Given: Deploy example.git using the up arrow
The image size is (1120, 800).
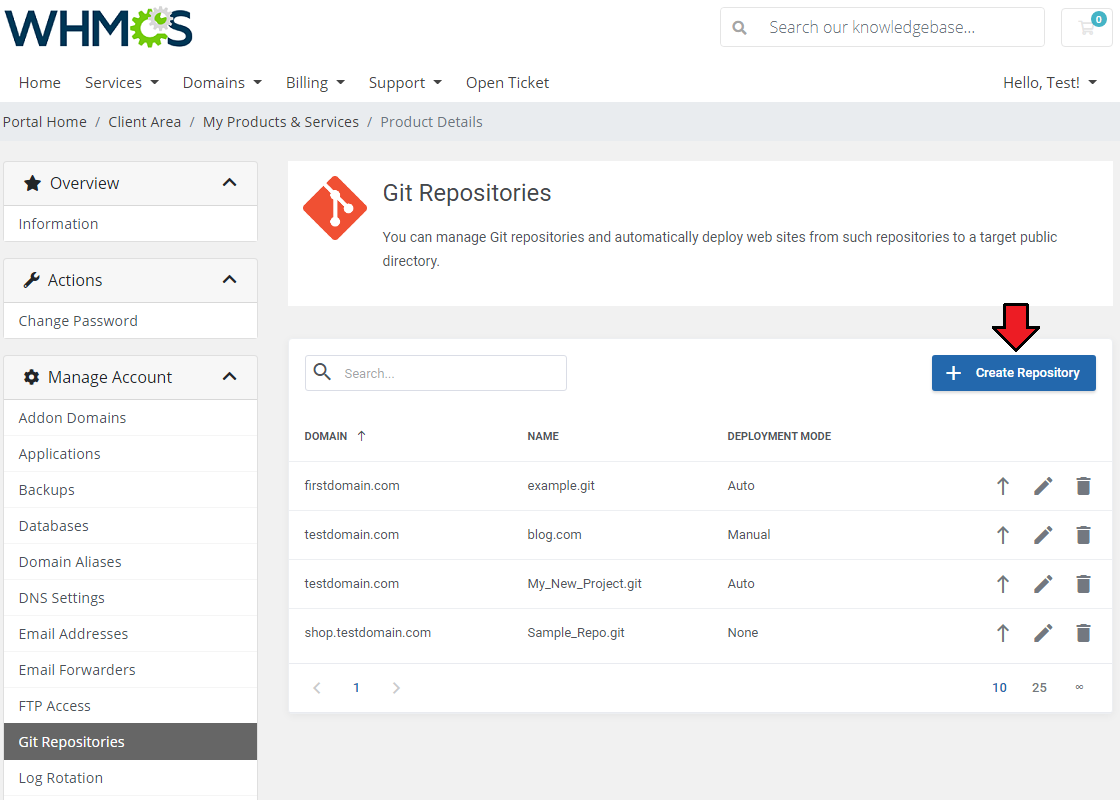Looking at the screenshot, I should click(1003, 486).
